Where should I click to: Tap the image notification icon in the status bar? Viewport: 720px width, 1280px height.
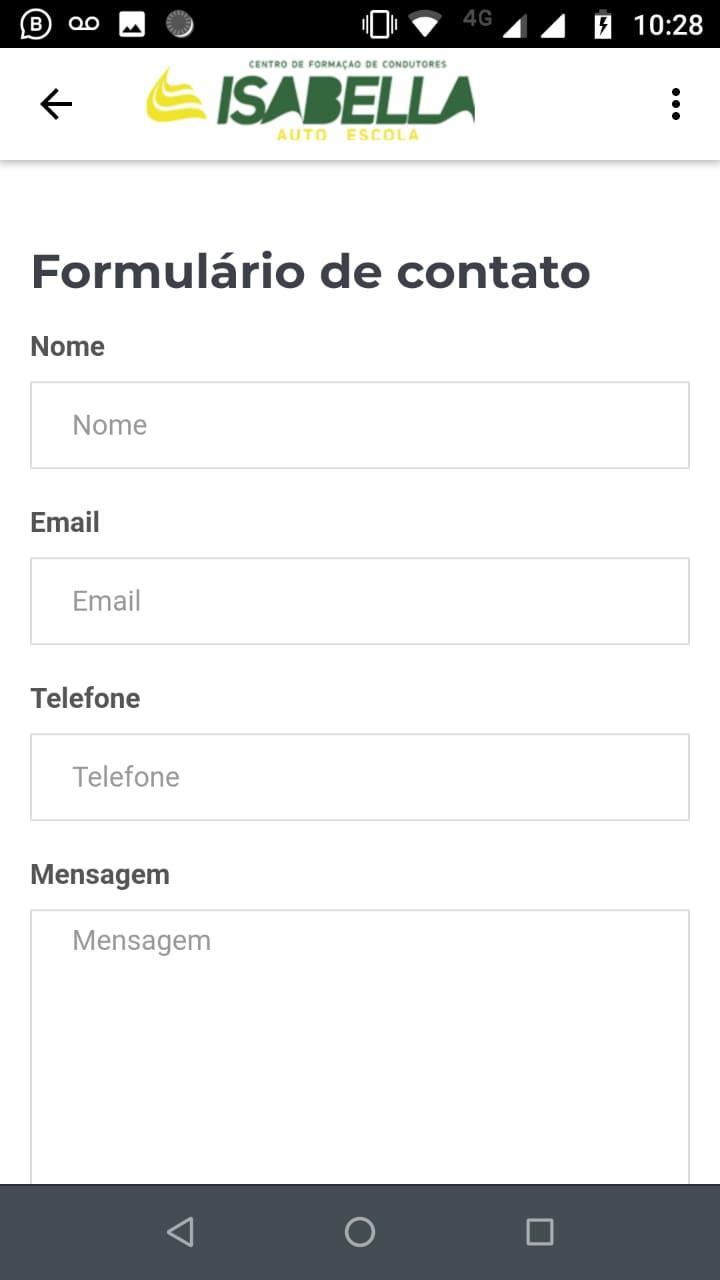(132, 24)
